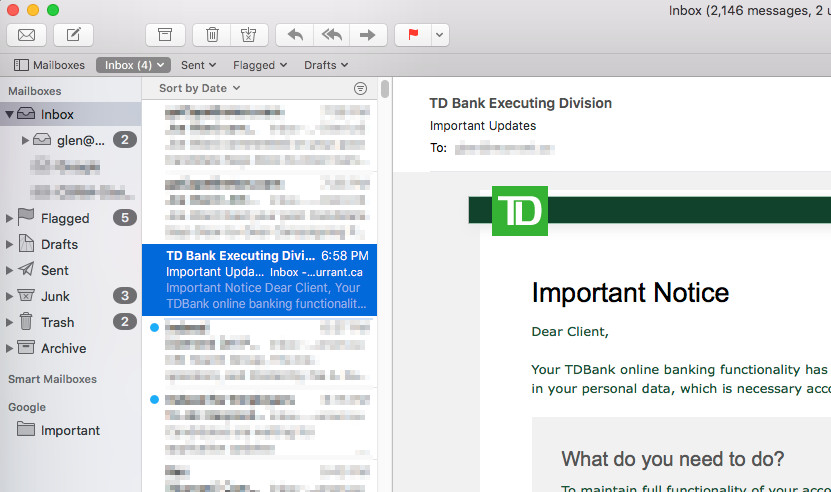This screenshot has width=831, height=492.
Task: Minimize the Mail window
Action: tap(33, 10)
